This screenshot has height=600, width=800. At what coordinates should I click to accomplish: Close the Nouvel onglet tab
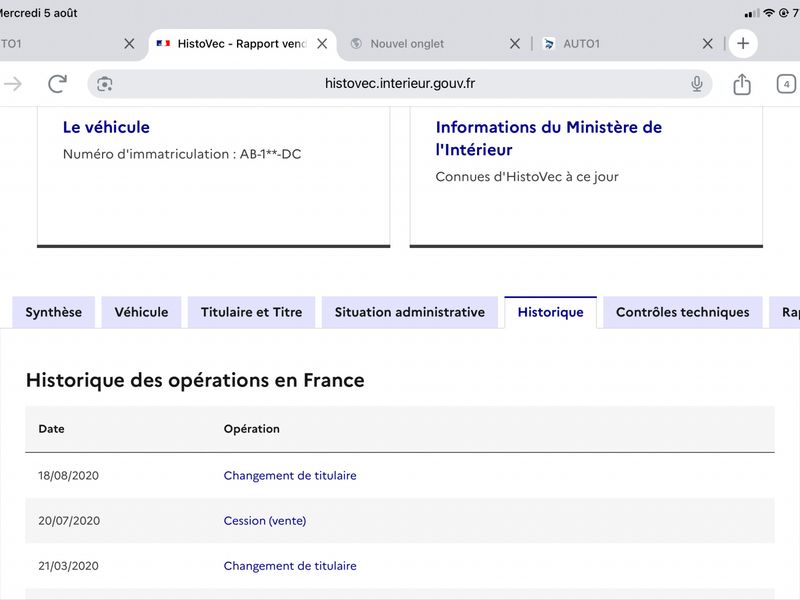click(x=515, y=44)
